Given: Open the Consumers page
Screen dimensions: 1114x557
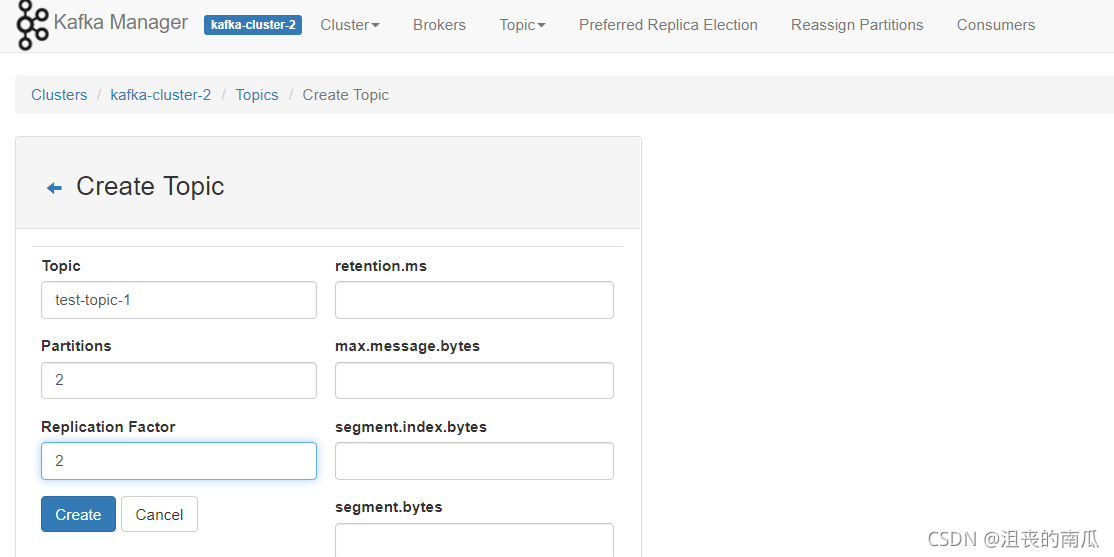Looking at the screenshot, I should click(995, 25).
